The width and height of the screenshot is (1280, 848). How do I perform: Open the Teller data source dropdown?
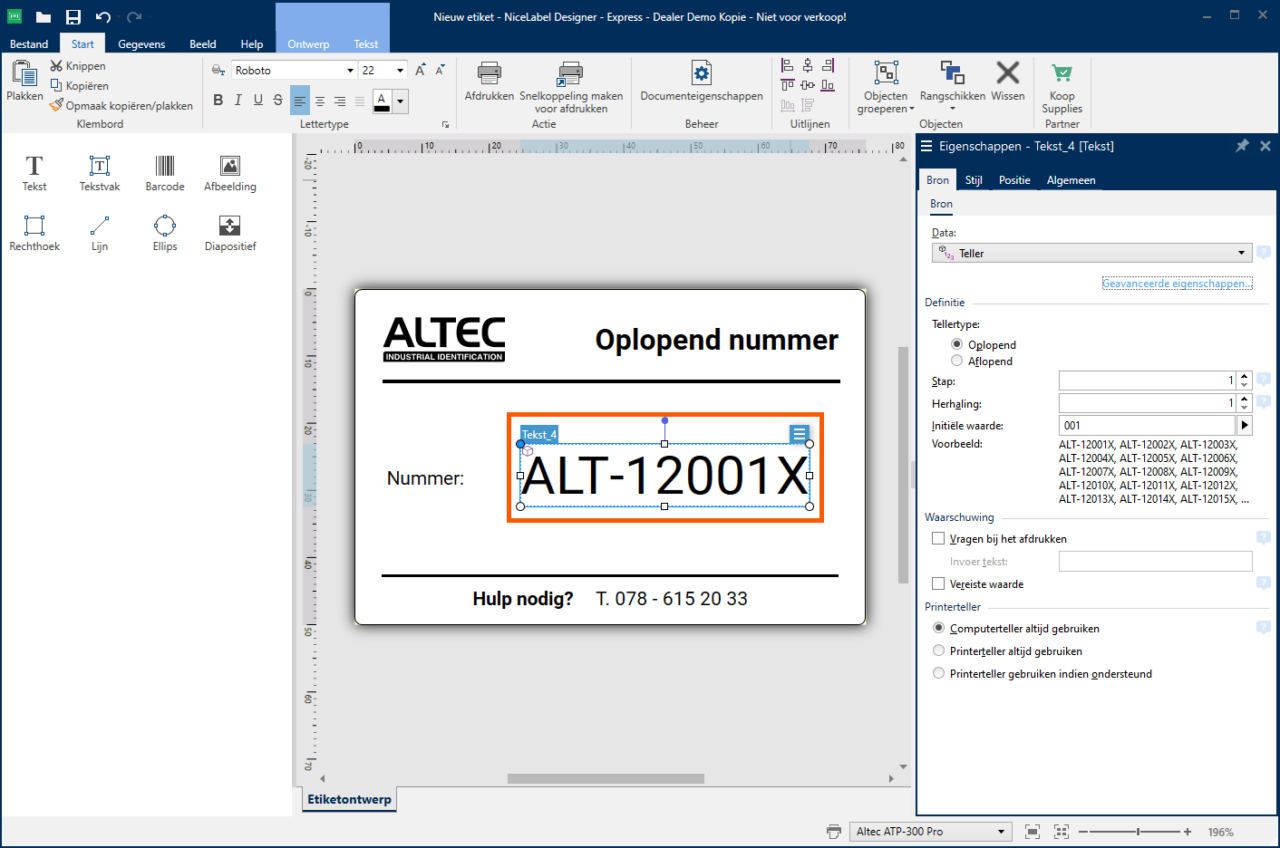pyautogui.click(x=1242, y=253)
